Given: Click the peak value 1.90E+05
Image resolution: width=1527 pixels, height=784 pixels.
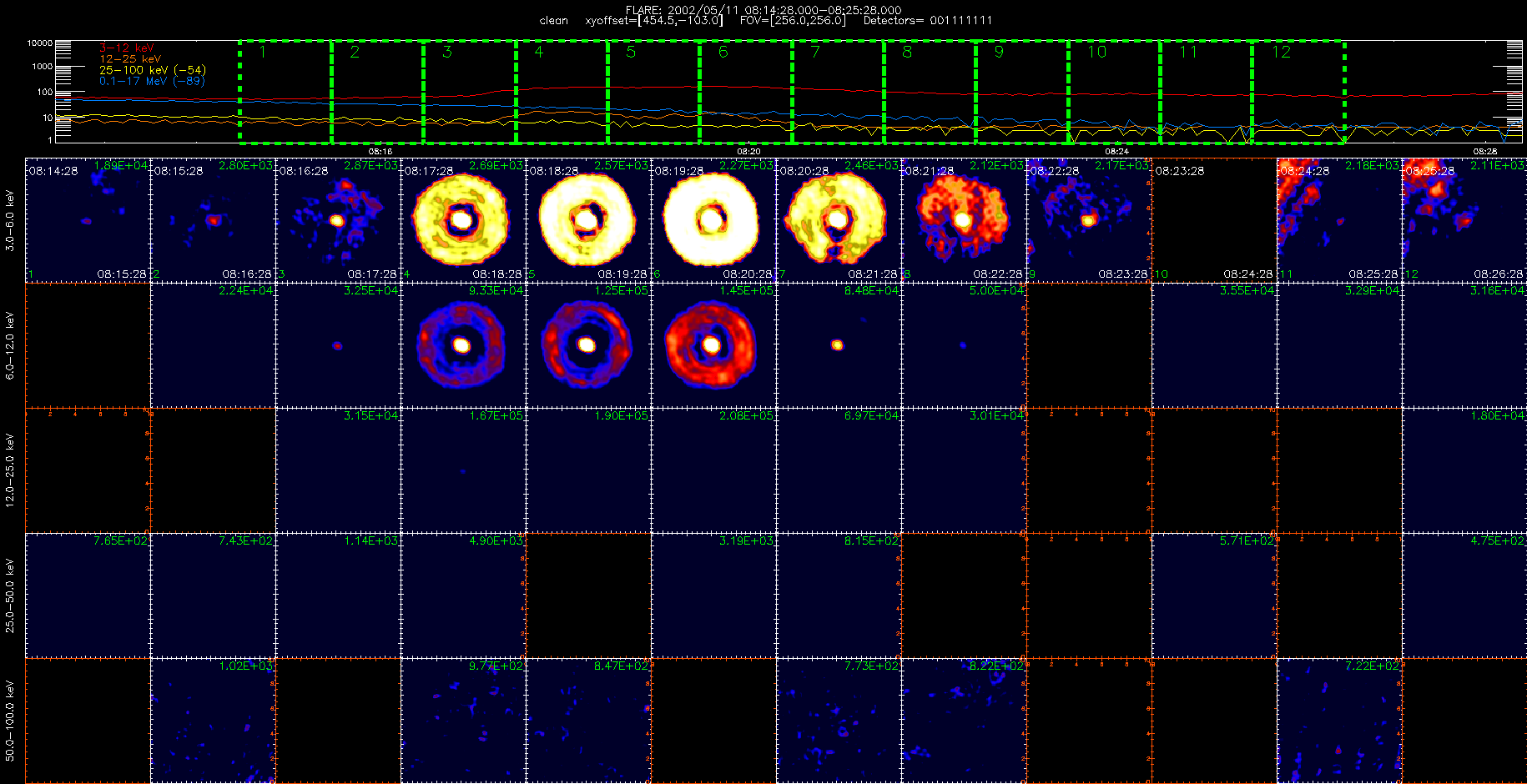Looking at the screenshot, I should pyautogui.click(x=621, y=415).
